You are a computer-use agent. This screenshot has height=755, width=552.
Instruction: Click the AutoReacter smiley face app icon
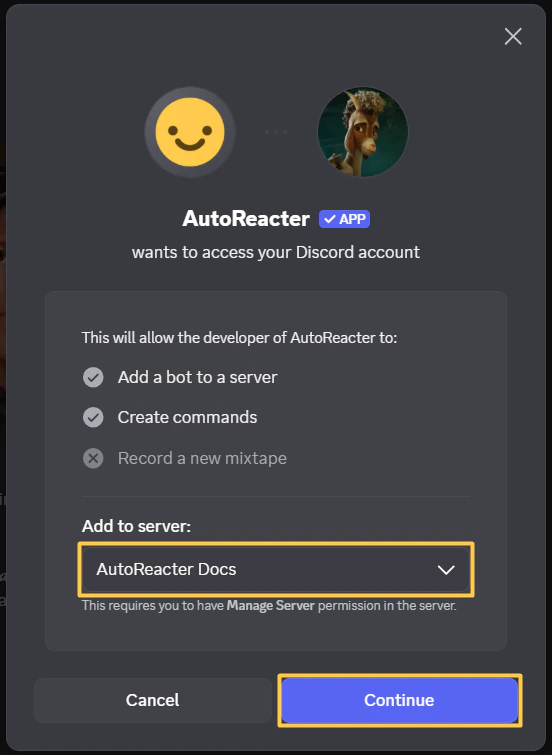pyautogui.click(x=190, y=131)
